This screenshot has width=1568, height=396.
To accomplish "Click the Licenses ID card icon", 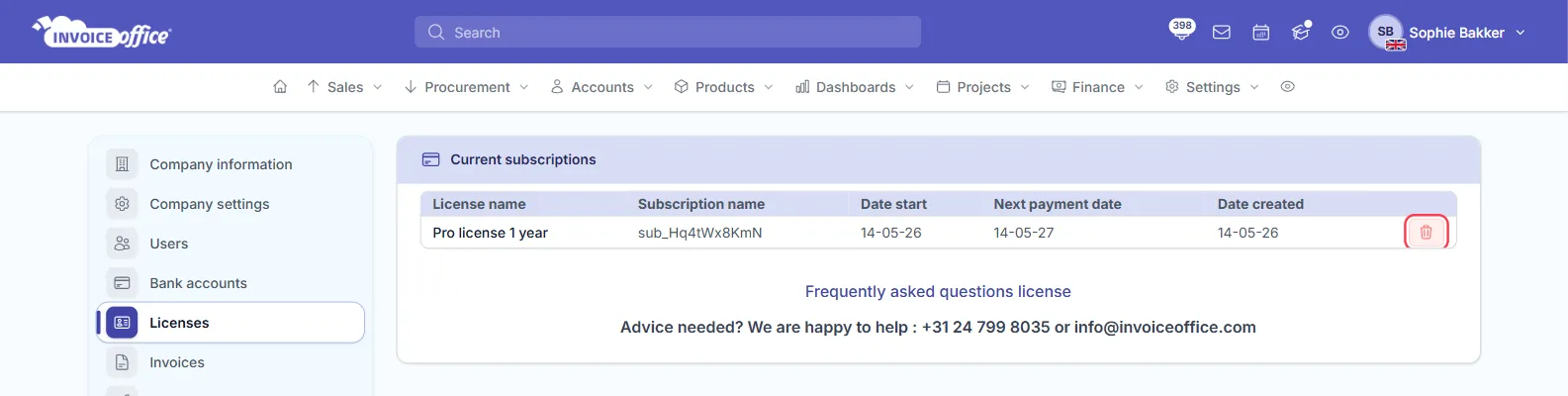I will 122,323.
